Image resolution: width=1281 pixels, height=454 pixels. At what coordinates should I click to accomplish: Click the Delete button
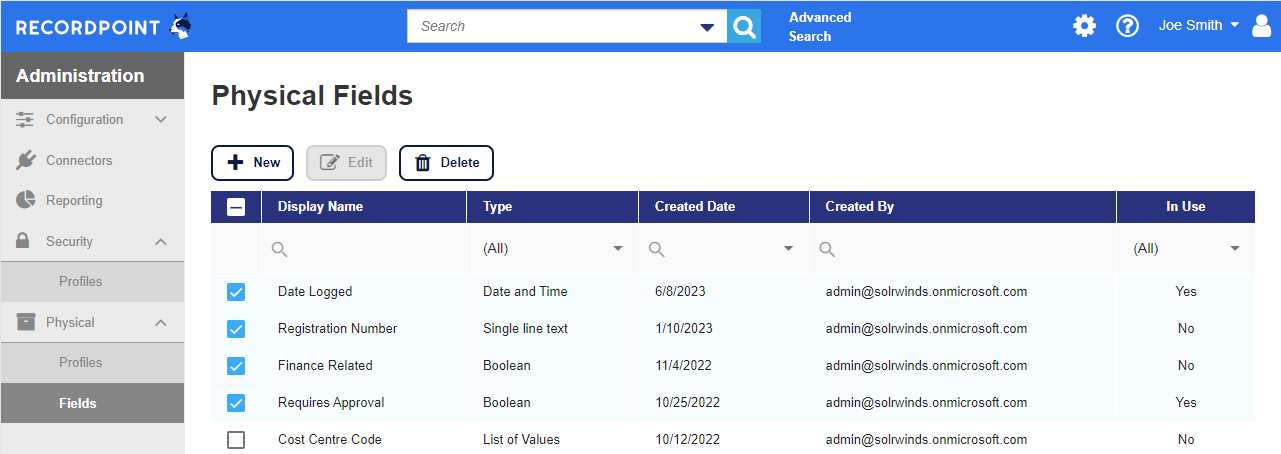(446, 163)
